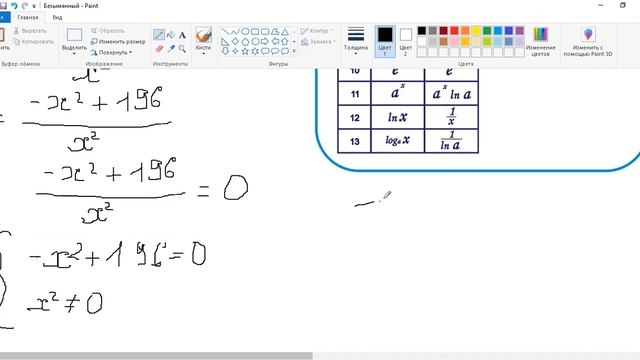Choose the Oval callout shape
Viewport: 640px width, 360px height.
pyautogui.click(x=275, y=51)
